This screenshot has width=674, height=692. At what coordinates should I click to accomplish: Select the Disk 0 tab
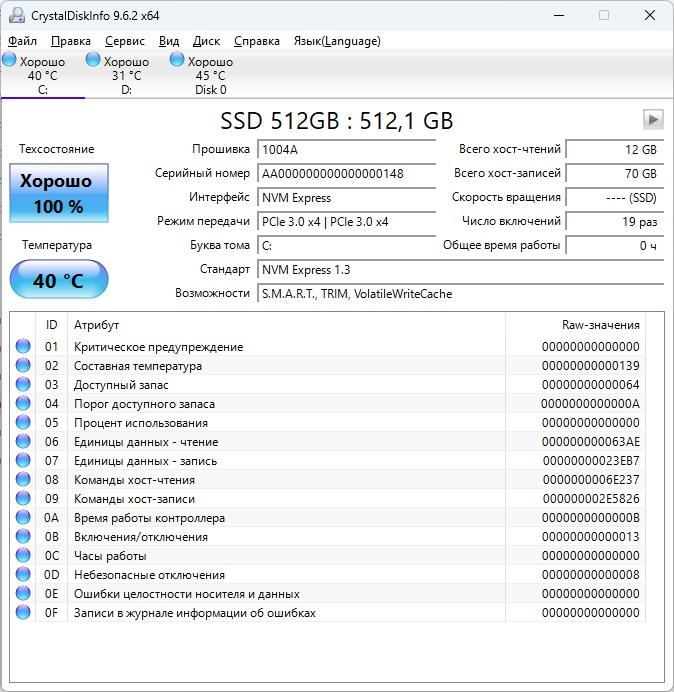coord(211,75)
